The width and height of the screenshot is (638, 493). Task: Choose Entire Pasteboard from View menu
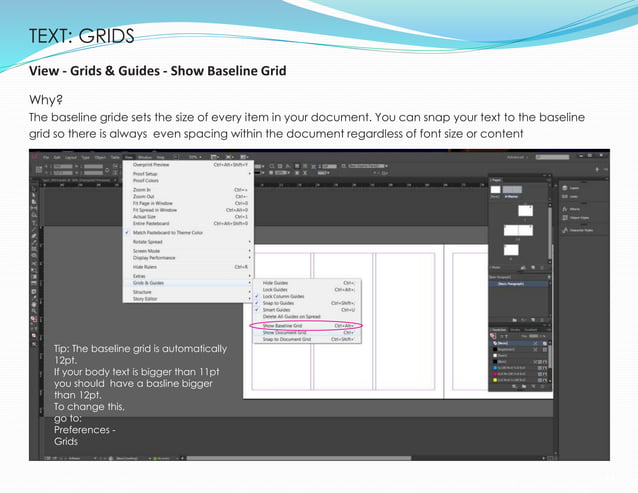[x=188, y=223]
